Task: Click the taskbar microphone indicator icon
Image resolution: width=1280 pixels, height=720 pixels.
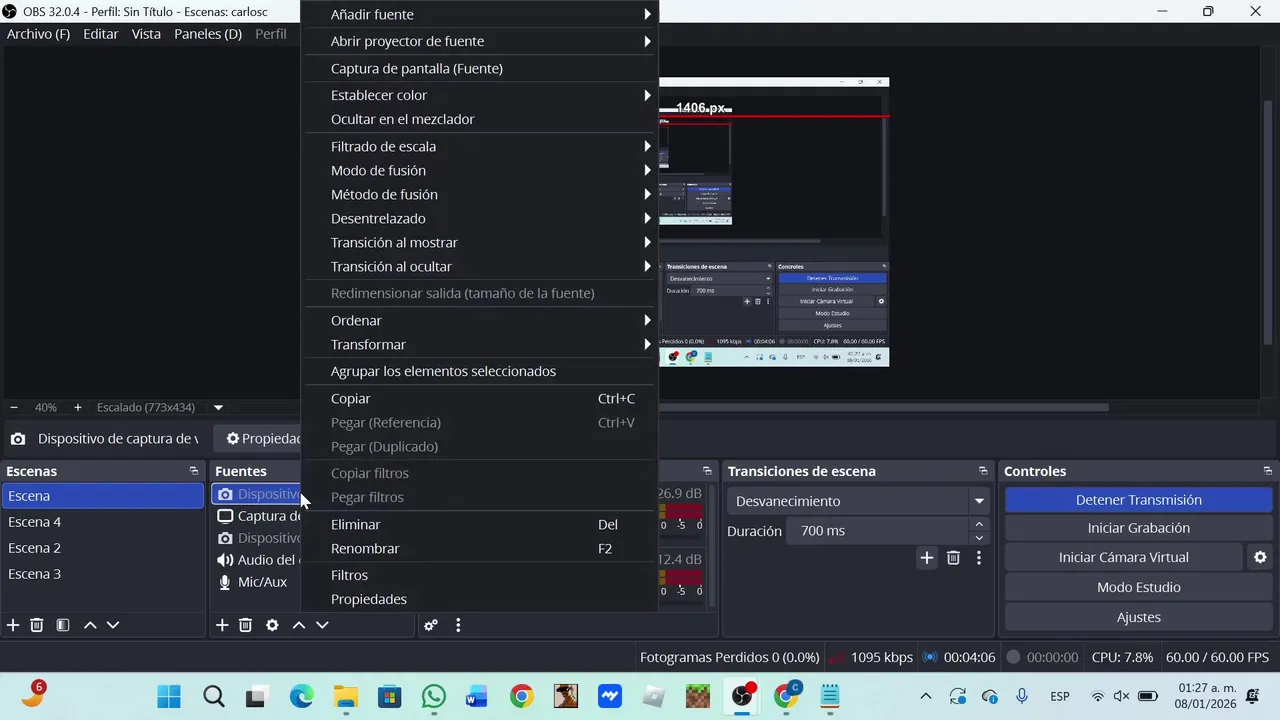Action: [x=1022, y=696]
